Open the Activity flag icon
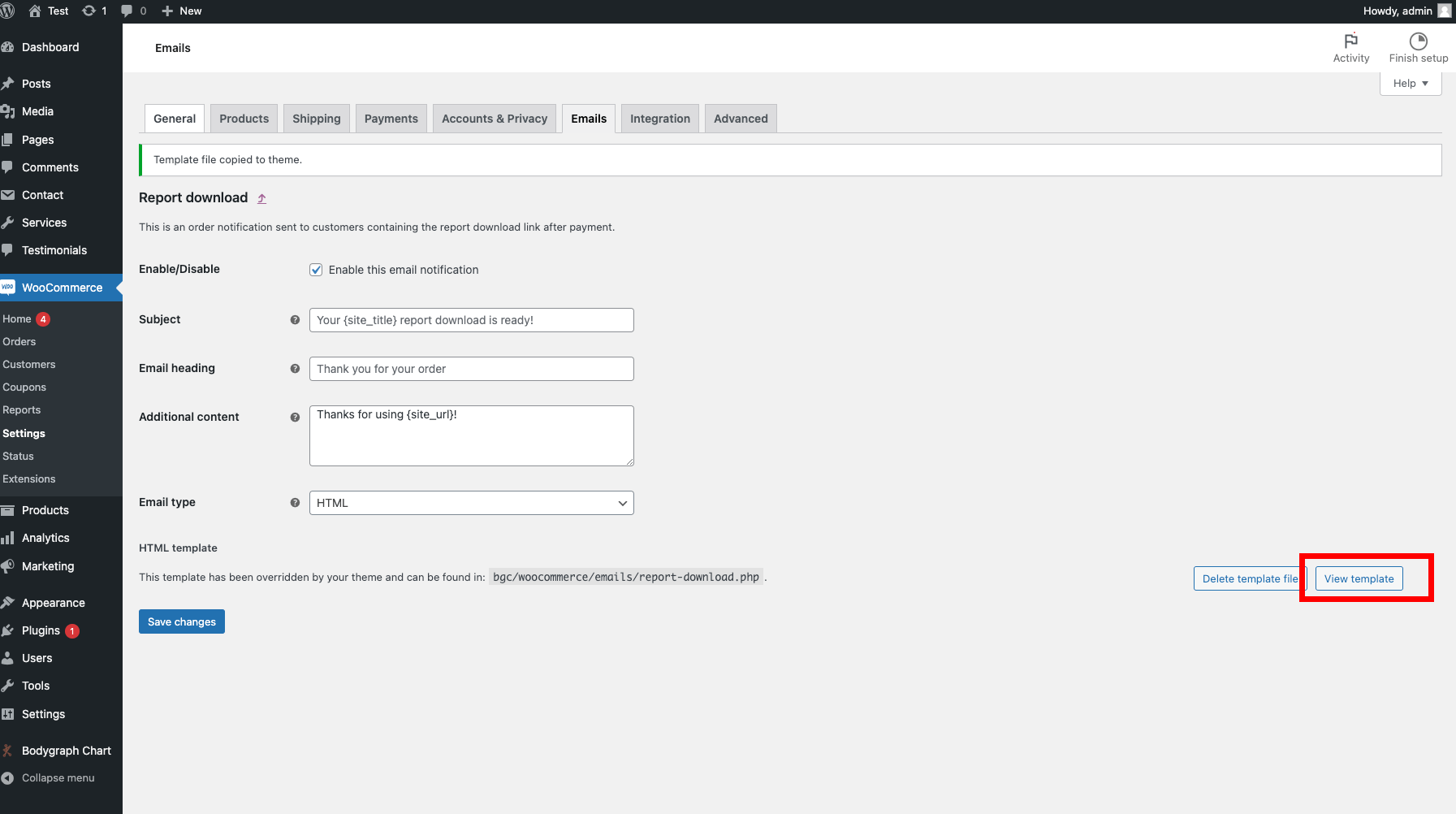The height and width of the screenshot is (814, 1456). (1351, 41)
